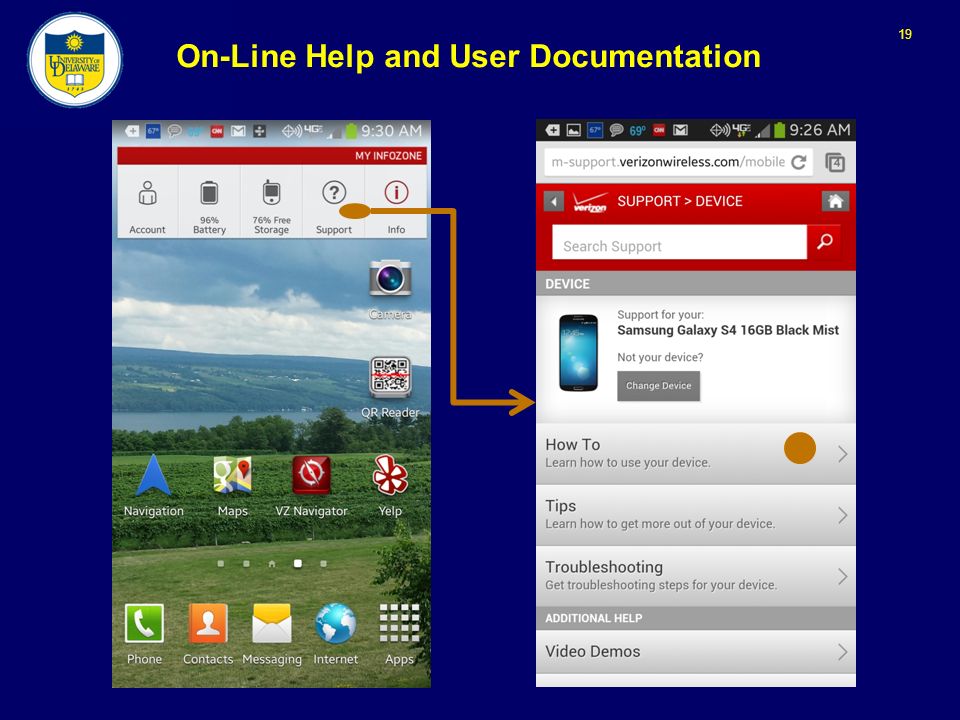Click the search magnifier button
Viewport: 960px width, 720px height.
click(824, 242)
